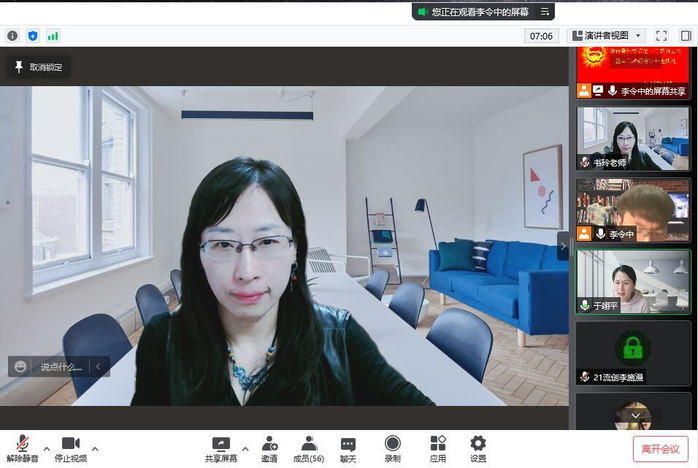The width and height of the screenshot is (698, 468).
Task: Toggle microphone with 解除静音 button
Action: [x=21, y=448]
